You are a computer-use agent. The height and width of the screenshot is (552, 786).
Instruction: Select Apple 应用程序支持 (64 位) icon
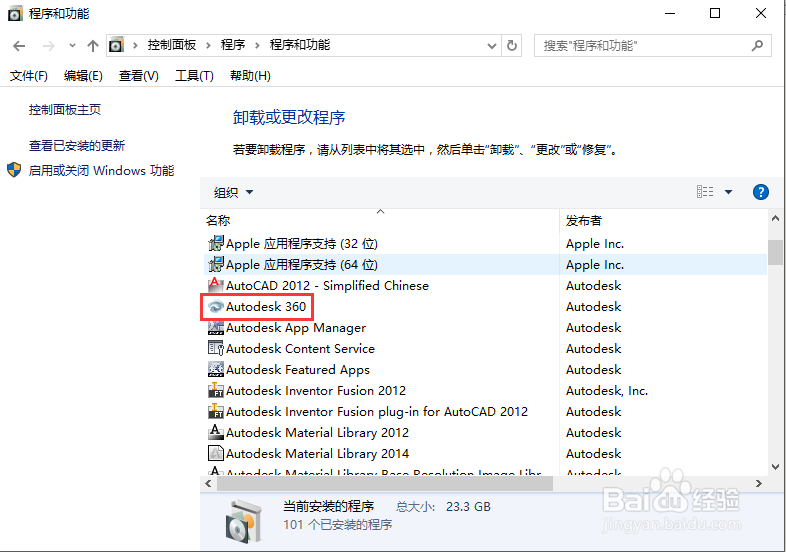pyautogui.click(x=216, y=265)
